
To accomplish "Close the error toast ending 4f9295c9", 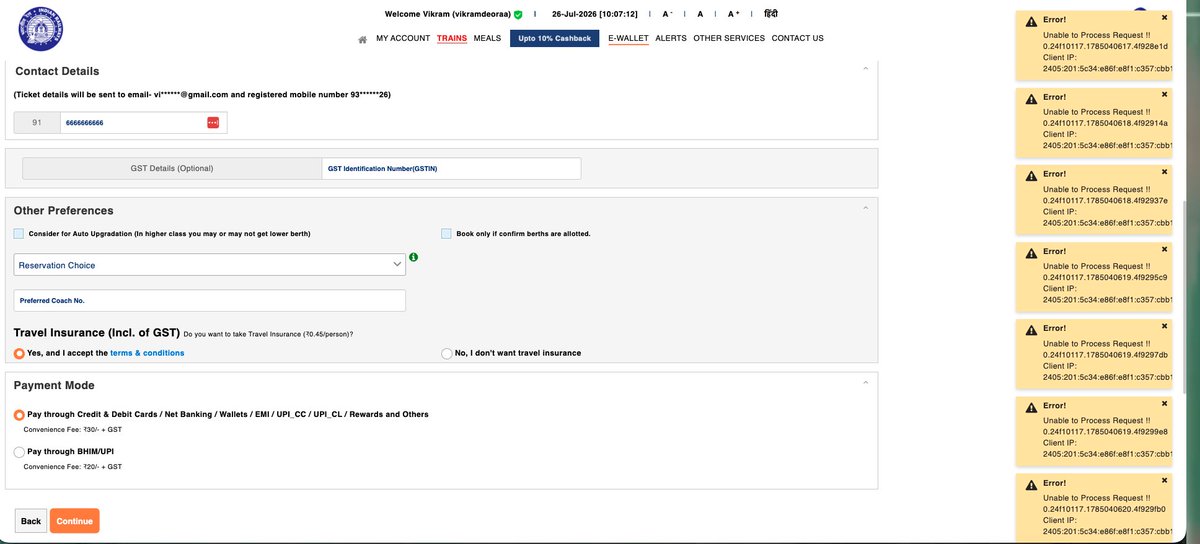I will click(x=1164, y=249).
